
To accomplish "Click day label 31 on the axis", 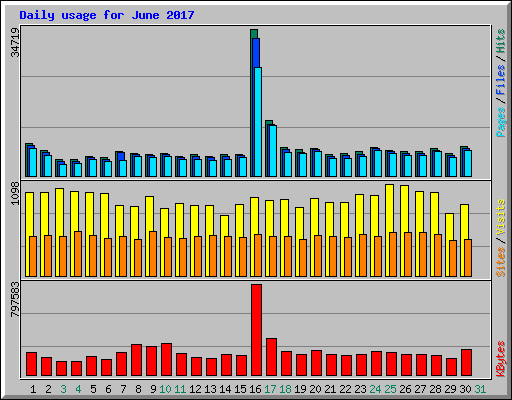I will coord(480,389).
